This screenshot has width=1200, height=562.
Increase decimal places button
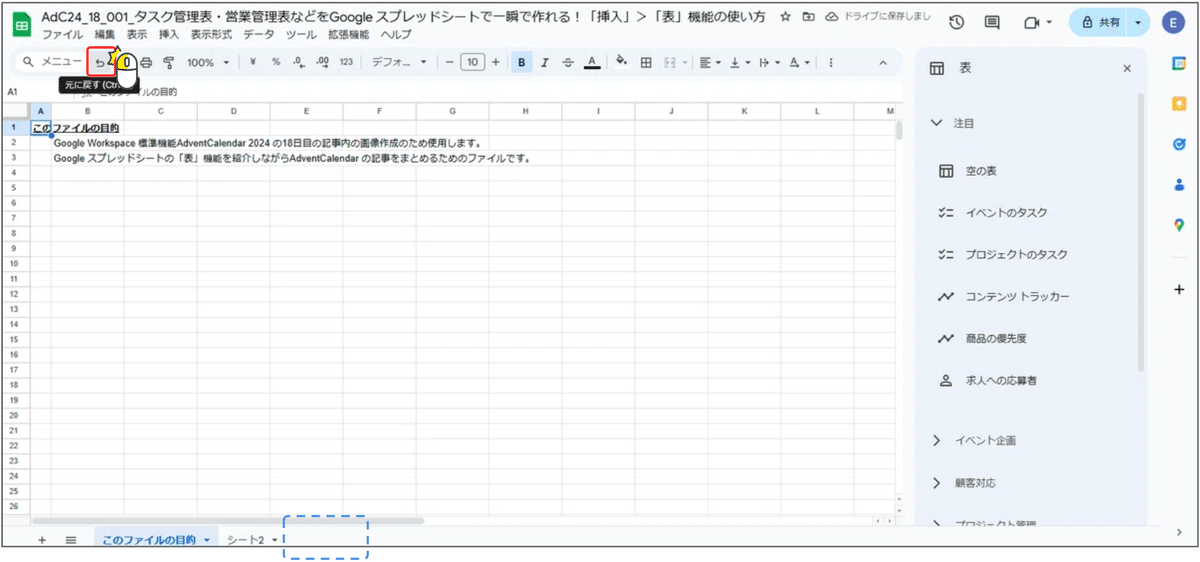pos(322,62)
